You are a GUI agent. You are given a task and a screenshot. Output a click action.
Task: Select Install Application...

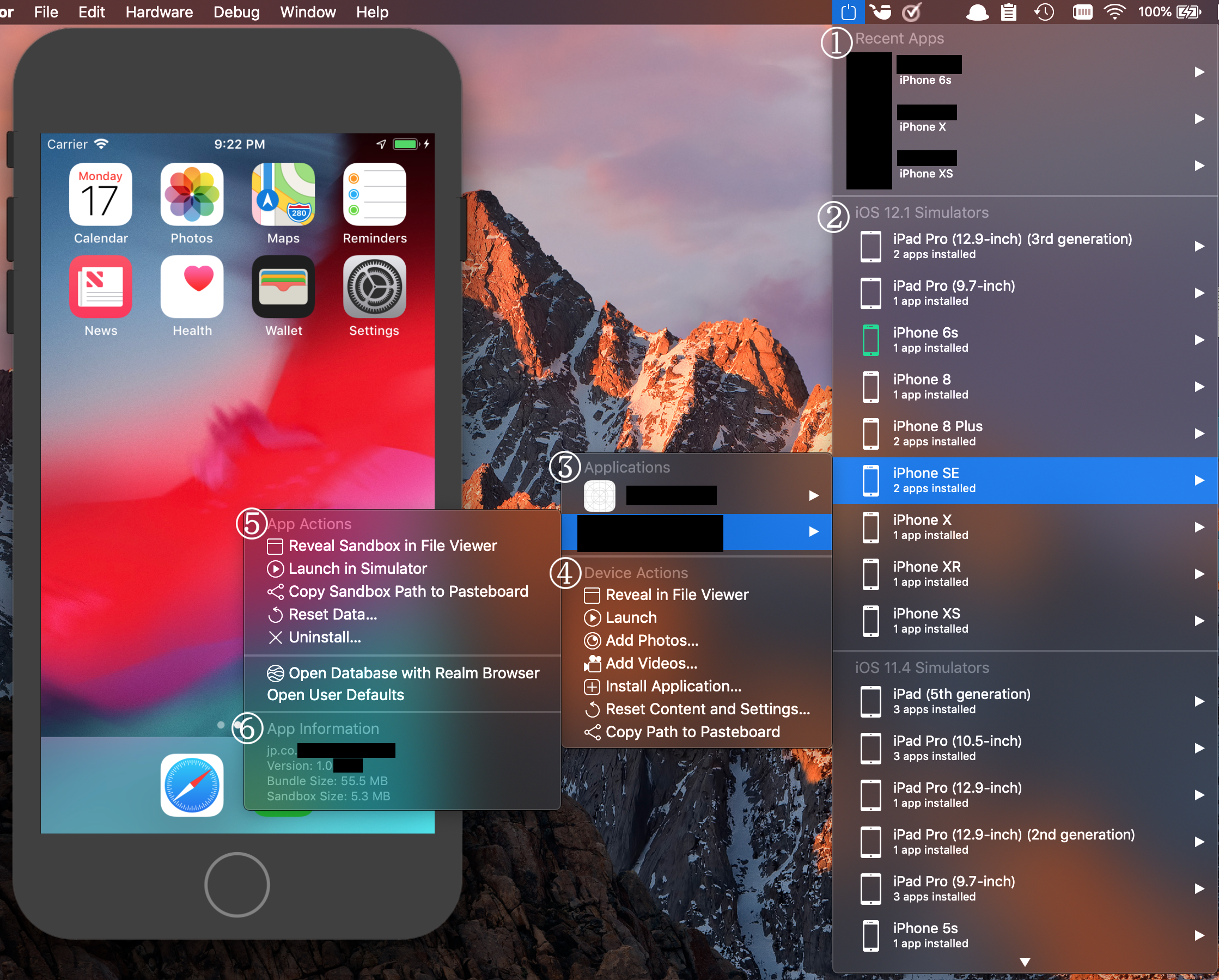(697, 686)
